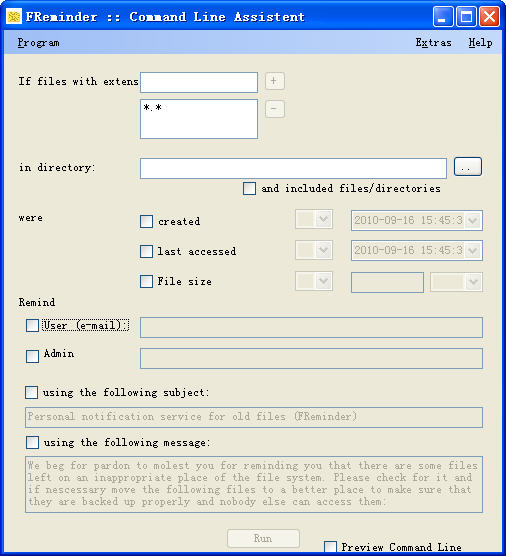The image size is (506, 556).
Task: Open the Program menu
Action: pyautogui.click(x=38, y=43)
